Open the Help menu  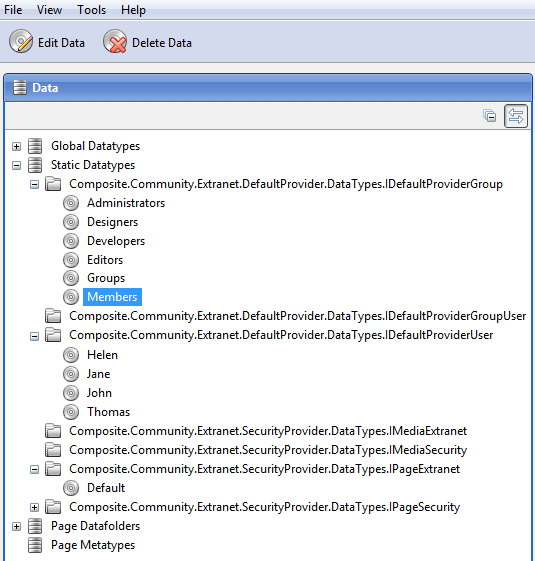133,10
